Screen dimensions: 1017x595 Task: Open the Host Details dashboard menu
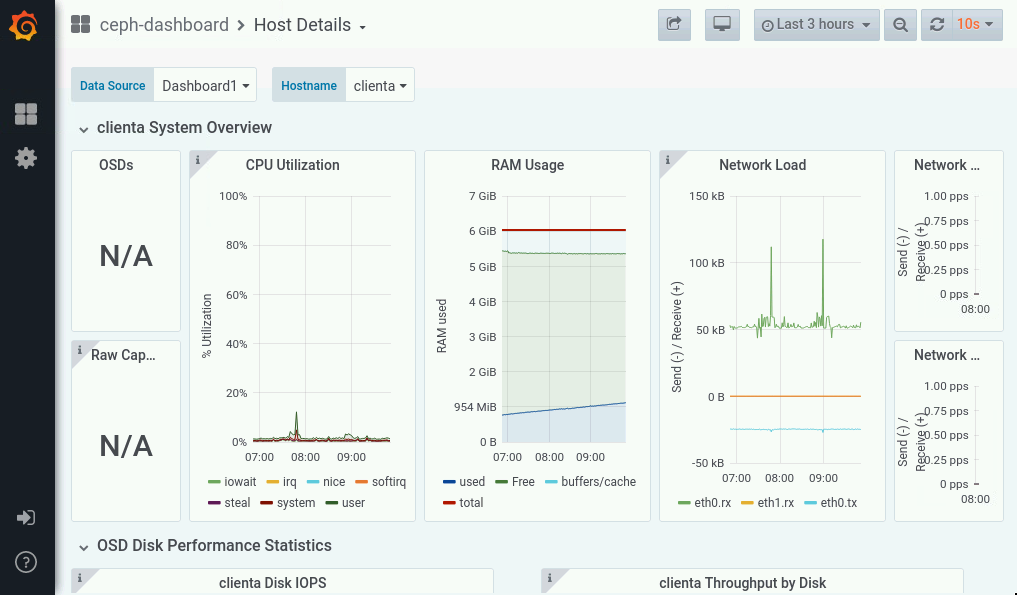tap(310, 25)
